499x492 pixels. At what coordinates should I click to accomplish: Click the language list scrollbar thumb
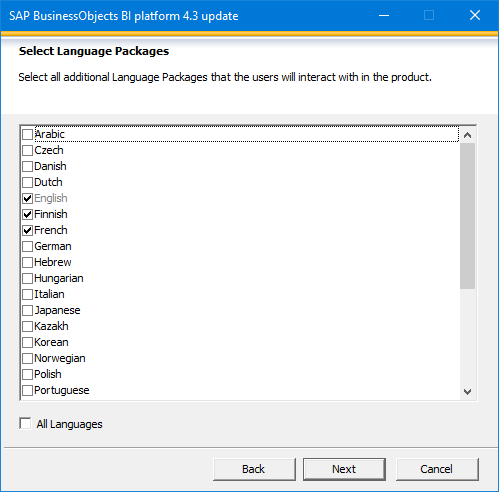click(x=467, y=216)
